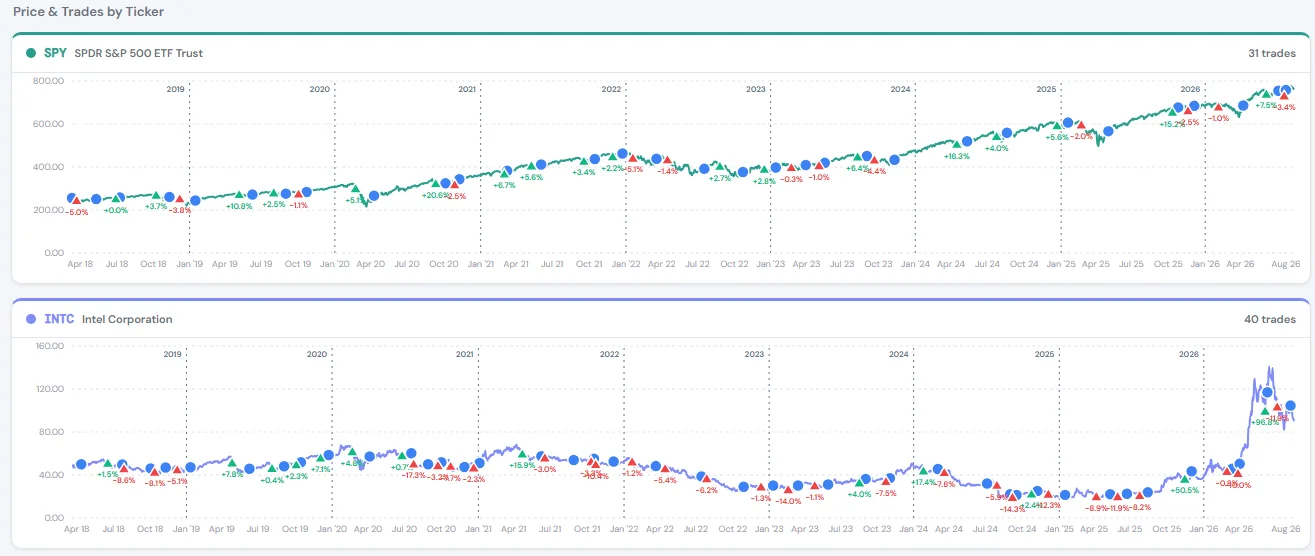
Task: Select the +96.8% green triangle on INTC chart
Action: [x=1265, y=410]
